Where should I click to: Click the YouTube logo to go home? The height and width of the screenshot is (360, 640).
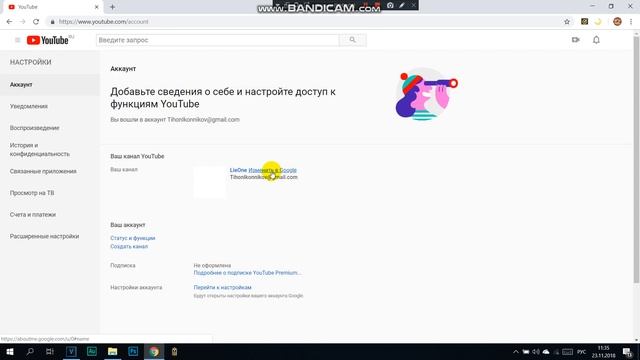[48, 40]
